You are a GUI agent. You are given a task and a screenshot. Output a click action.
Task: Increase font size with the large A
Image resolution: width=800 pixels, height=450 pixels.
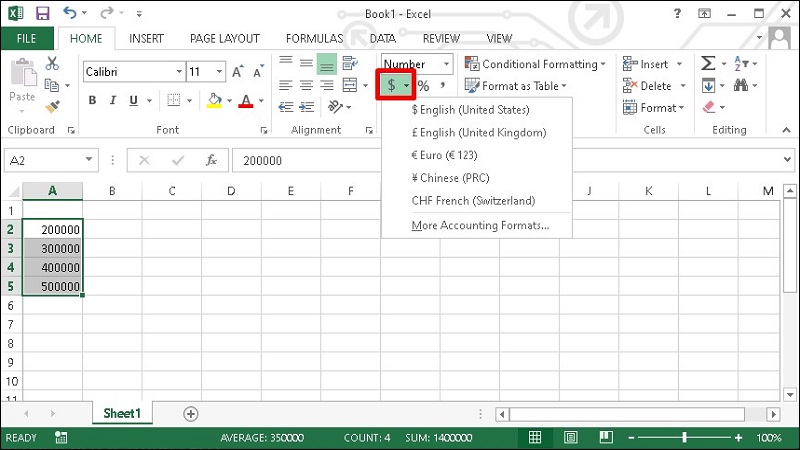pos(237,72)
